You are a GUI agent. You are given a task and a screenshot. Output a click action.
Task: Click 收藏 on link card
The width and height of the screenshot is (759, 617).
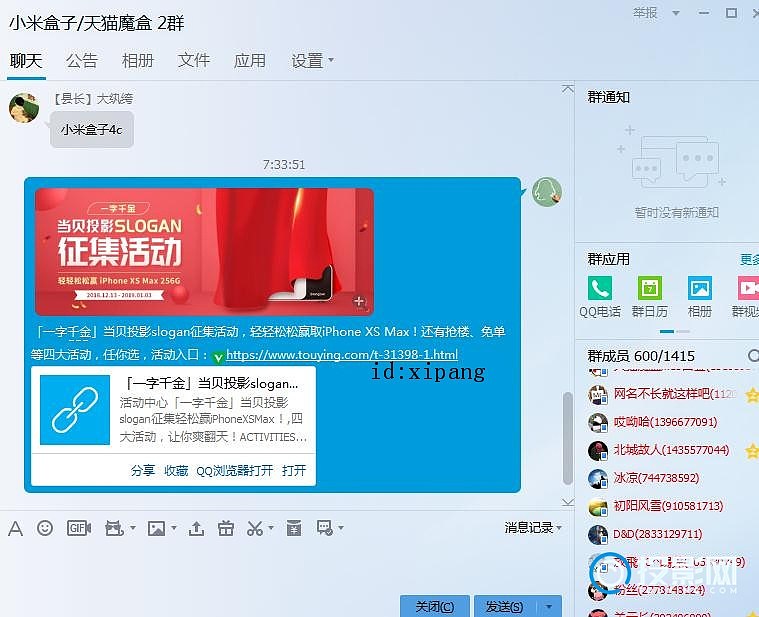(176, 470)
